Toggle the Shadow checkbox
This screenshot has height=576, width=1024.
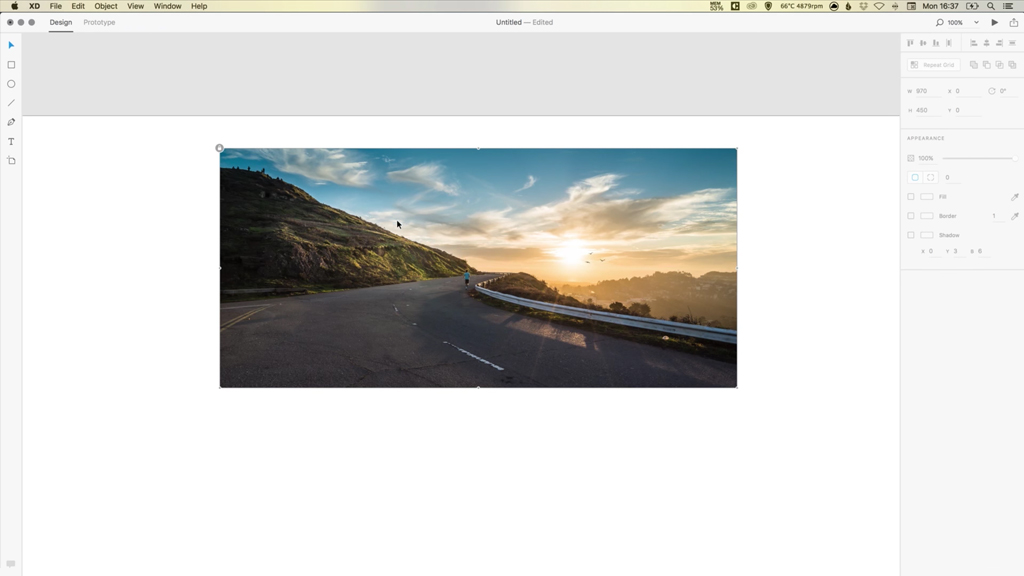pos(909,234)
